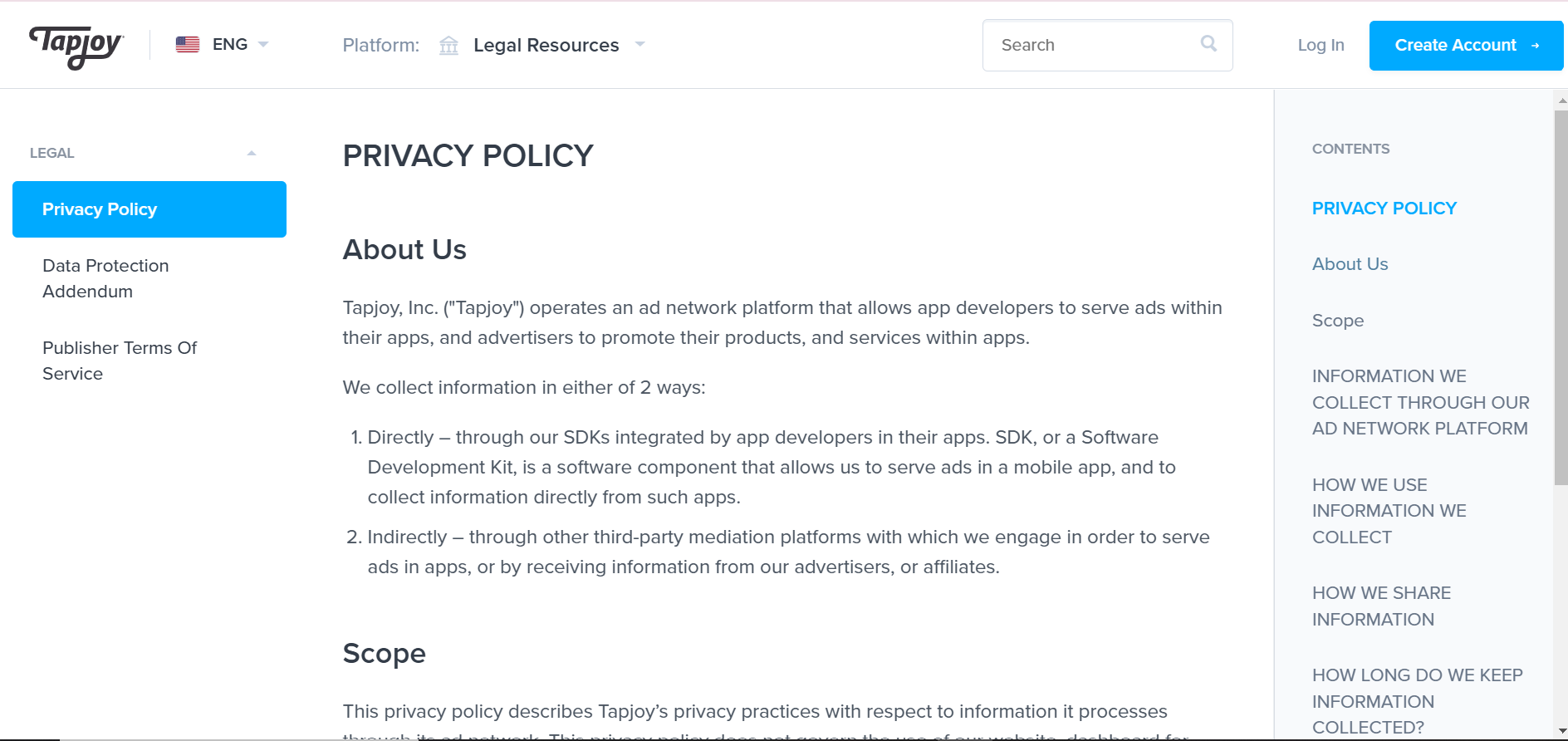The height and width of the screenshot is (741, 1568).
Task: Click the Legal Resources platform label
Action: point(546,46)
